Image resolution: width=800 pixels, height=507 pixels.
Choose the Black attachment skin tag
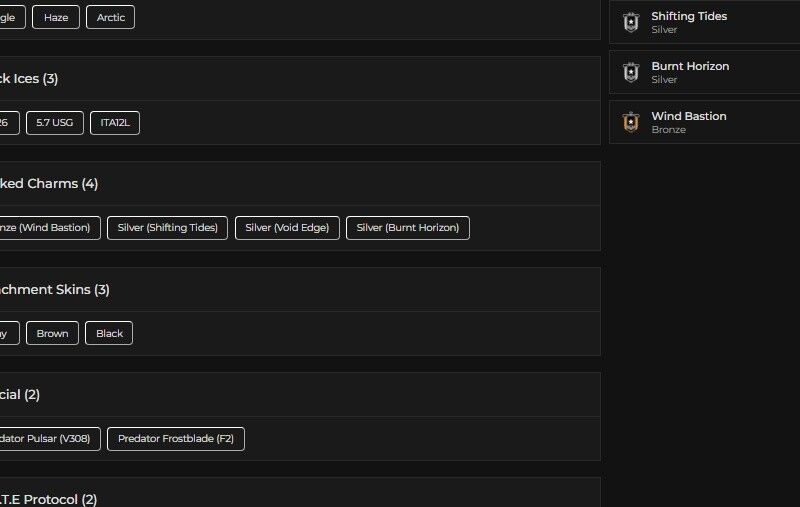109,333
